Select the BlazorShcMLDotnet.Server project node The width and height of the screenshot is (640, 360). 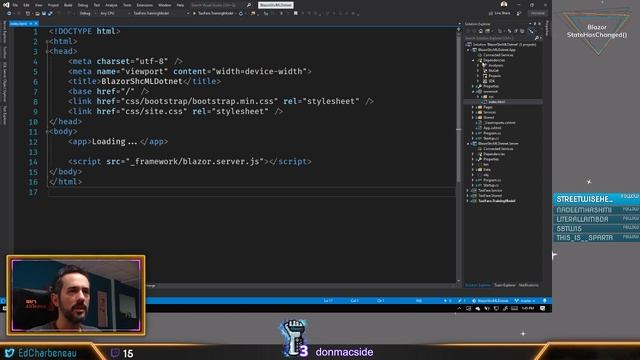pyautogui.click(x=498, y=144)
